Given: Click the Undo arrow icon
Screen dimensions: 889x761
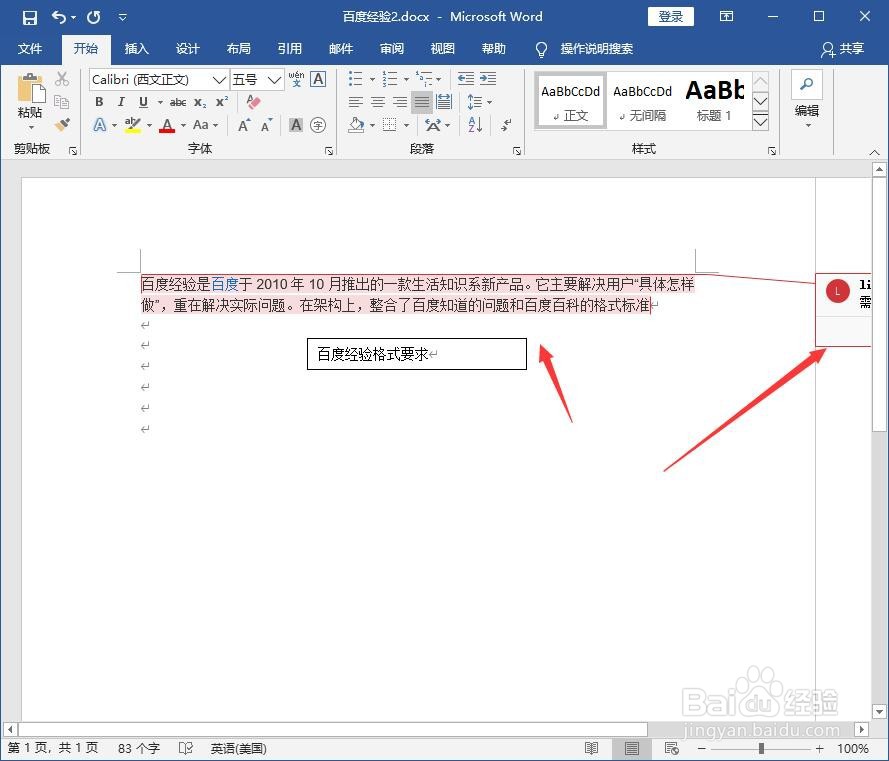Looking at the screenshot, I should coord(58,17).
